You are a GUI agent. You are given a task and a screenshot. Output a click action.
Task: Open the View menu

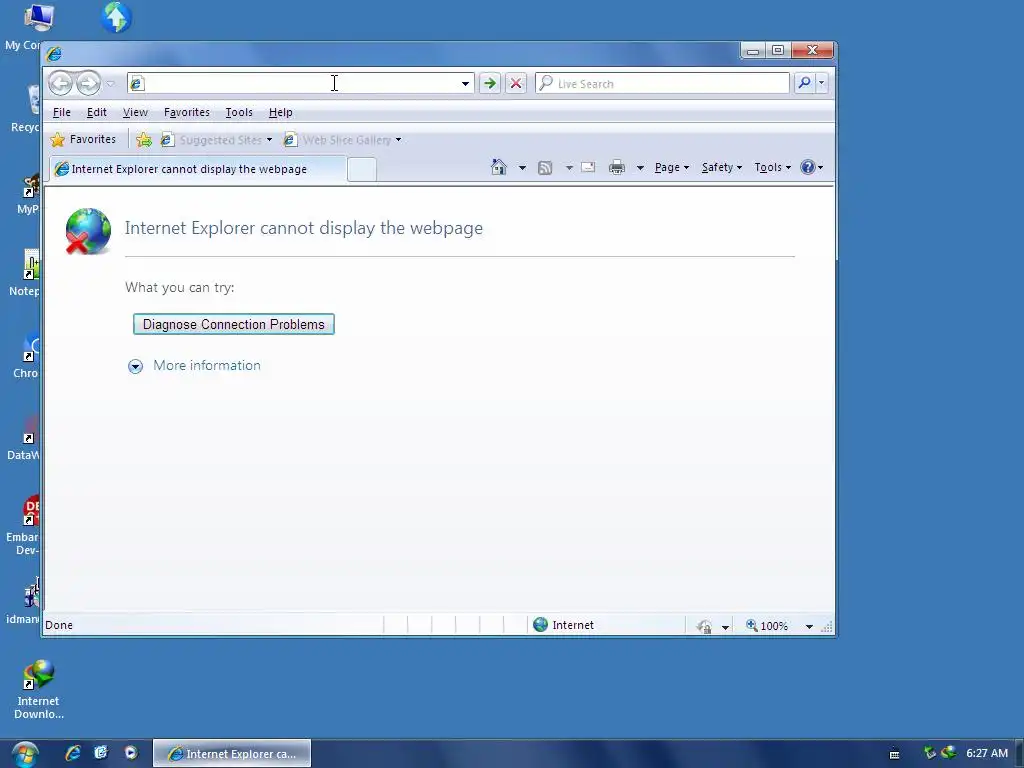[x=135, y=112]
